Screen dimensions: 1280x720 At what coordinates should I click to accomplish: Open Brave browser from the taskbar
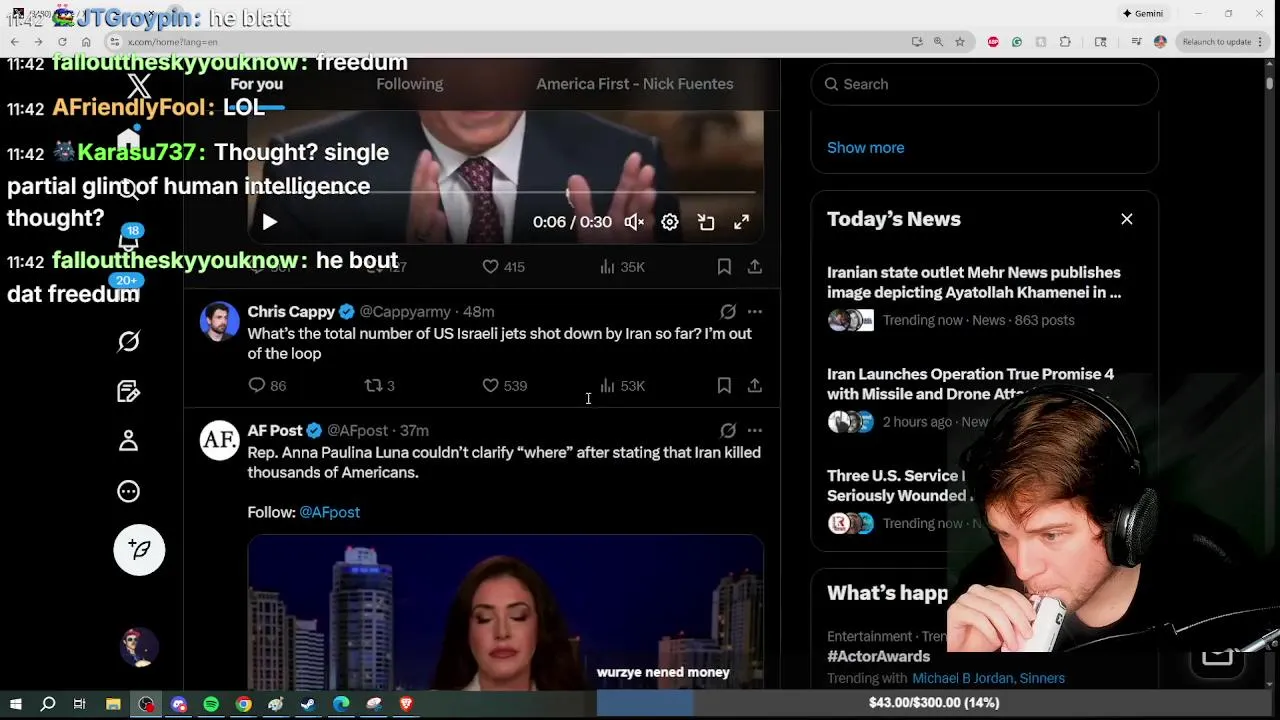click(x=406, y=704)
